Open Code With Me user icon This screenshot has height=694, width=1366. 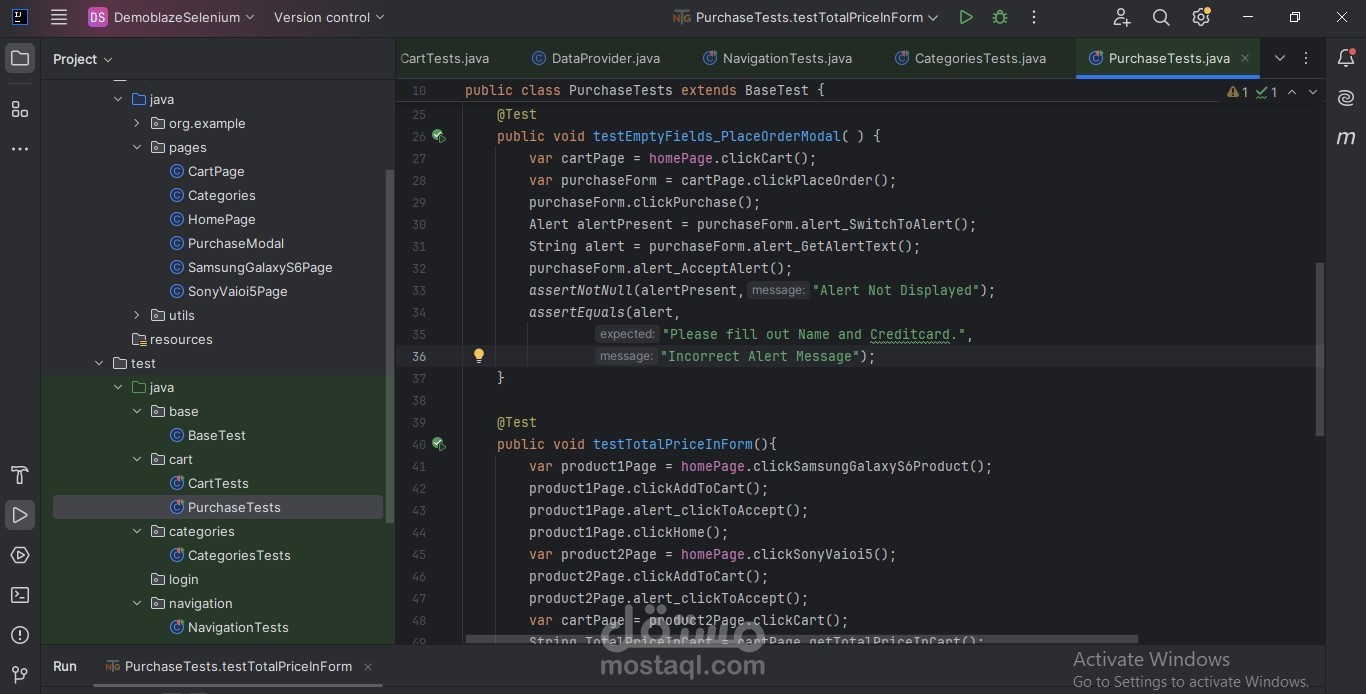(1121, 17)
